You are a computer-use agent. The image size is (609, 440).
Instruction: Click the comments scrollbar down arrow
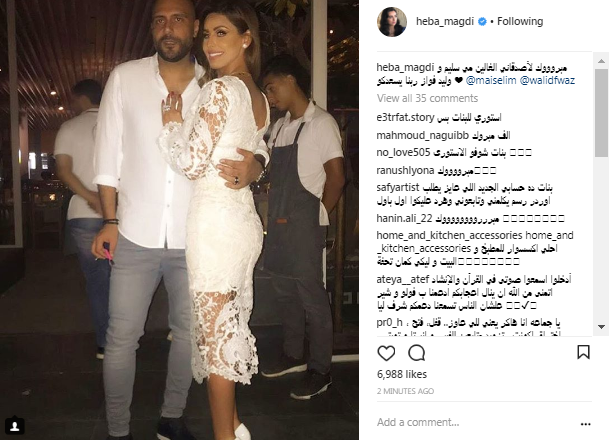(x=601, y=327)
